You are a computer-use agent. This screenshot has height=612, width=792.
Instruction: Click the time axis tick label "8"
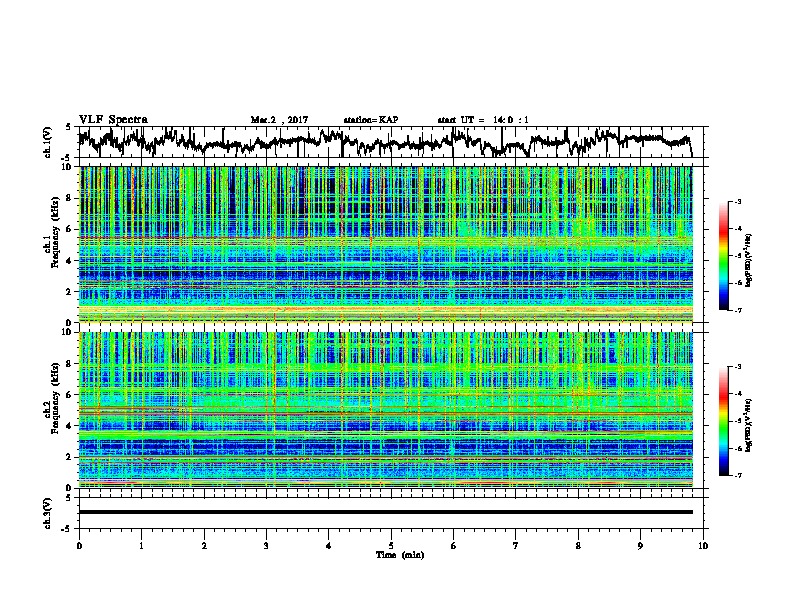pyautogui.click(x=578, y=546)
